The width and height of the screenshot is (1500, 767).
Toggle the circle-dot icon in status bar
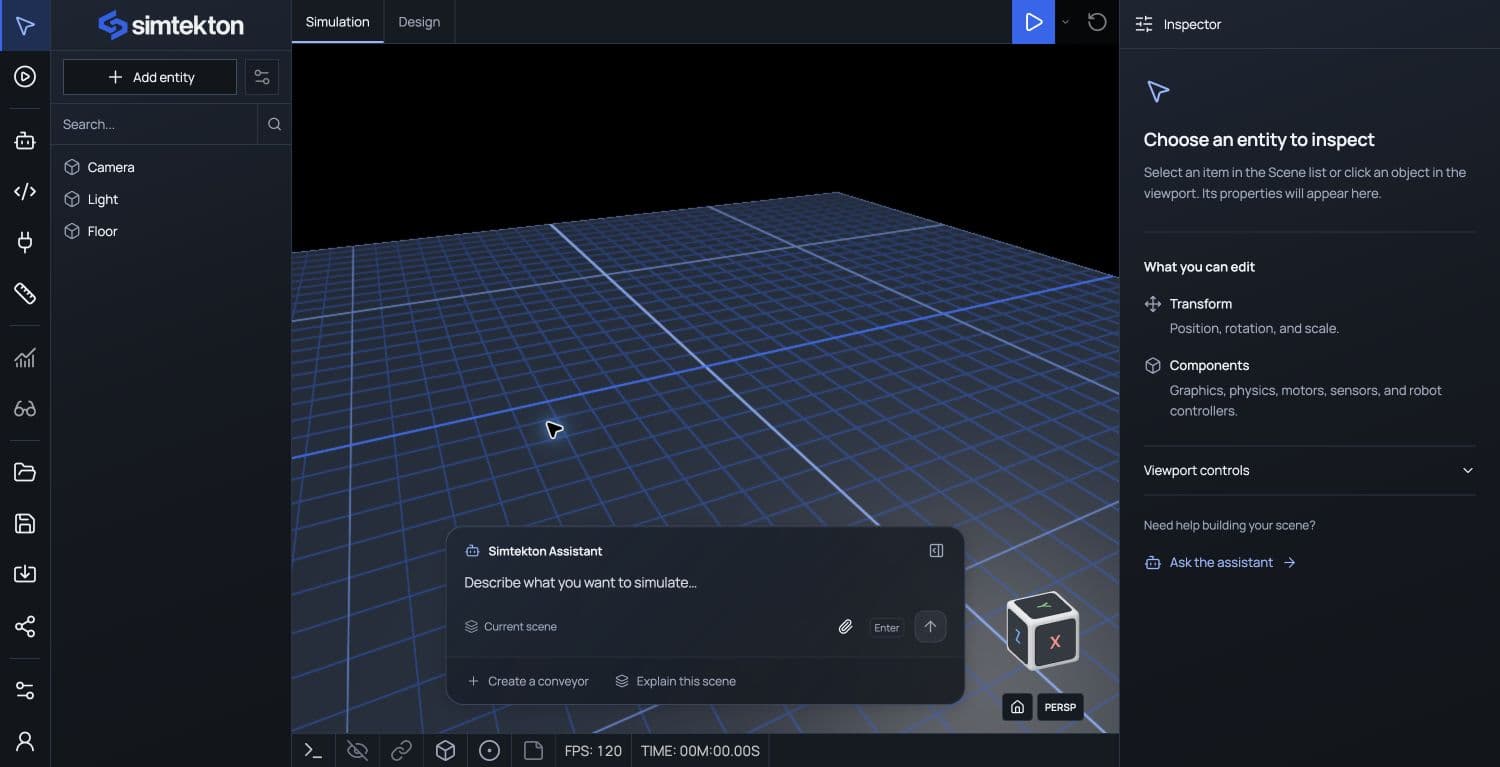coord(489,750)
